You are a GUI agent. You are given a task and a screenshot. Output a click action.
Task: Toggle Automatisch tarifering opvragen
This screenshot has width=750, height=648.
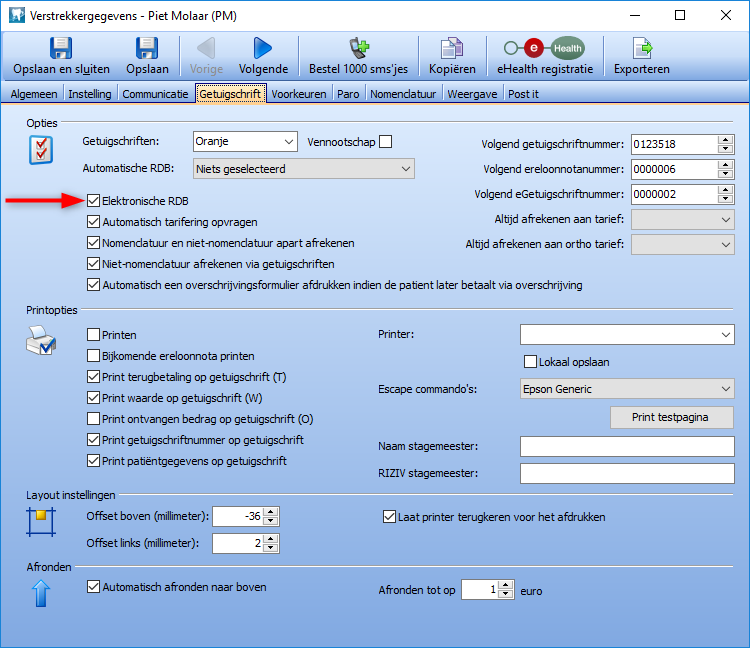(94, 221)
